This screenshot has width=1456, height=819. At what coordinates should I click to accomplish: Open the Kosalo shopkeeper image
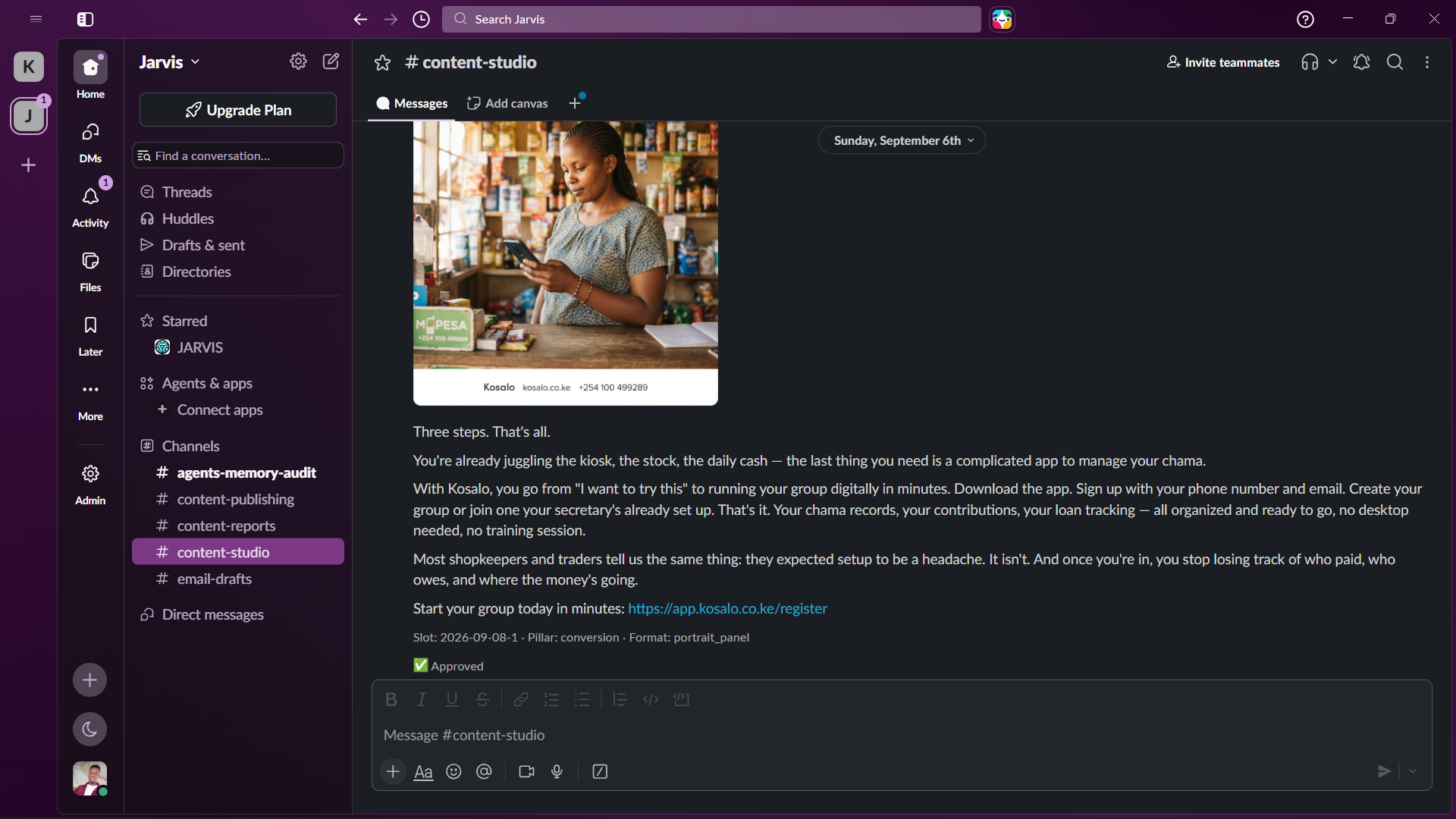pyautogui.click(x=566, y=263)
